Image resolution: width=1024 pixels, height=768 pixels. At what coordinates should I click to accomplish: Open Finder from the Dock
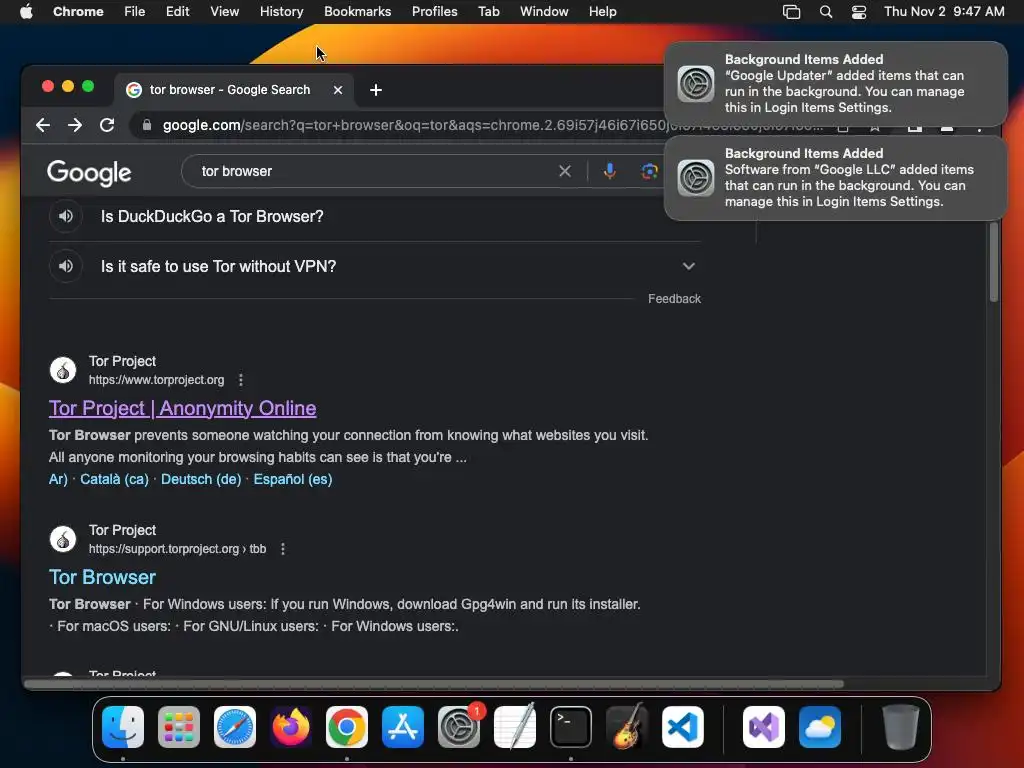click(123, 727)
